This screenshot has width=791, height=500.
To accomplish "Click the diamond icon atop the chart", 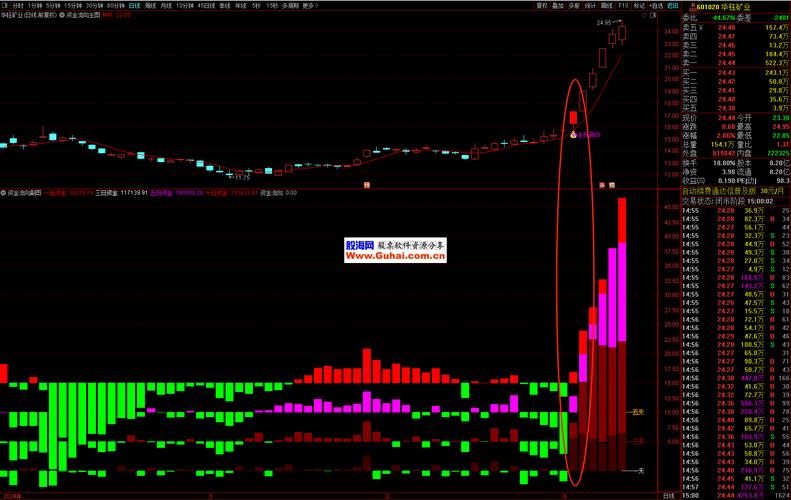I will [645, 15].
